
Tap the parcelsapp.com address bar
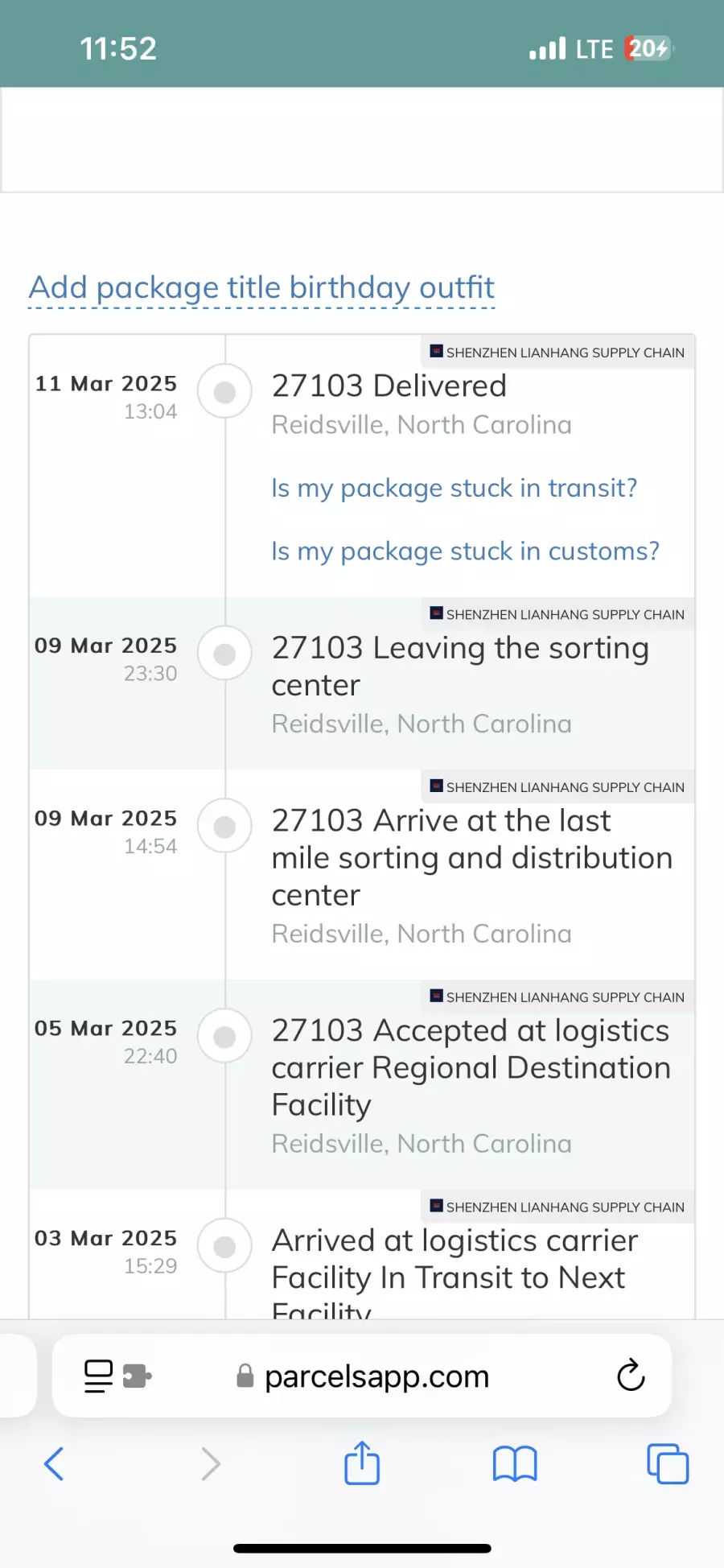point(376,1376)
